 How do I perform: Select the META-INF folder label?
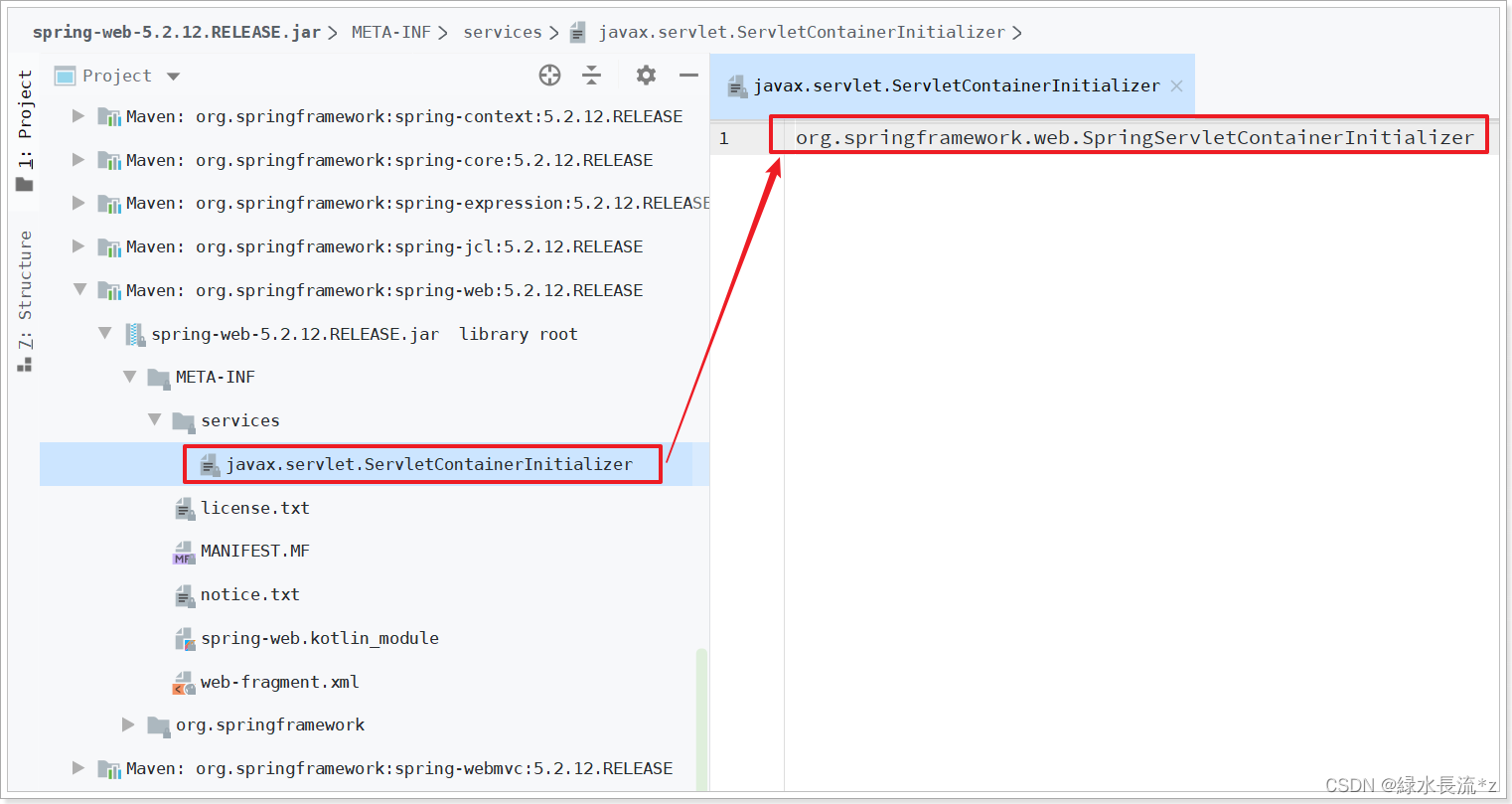[216, 377]
